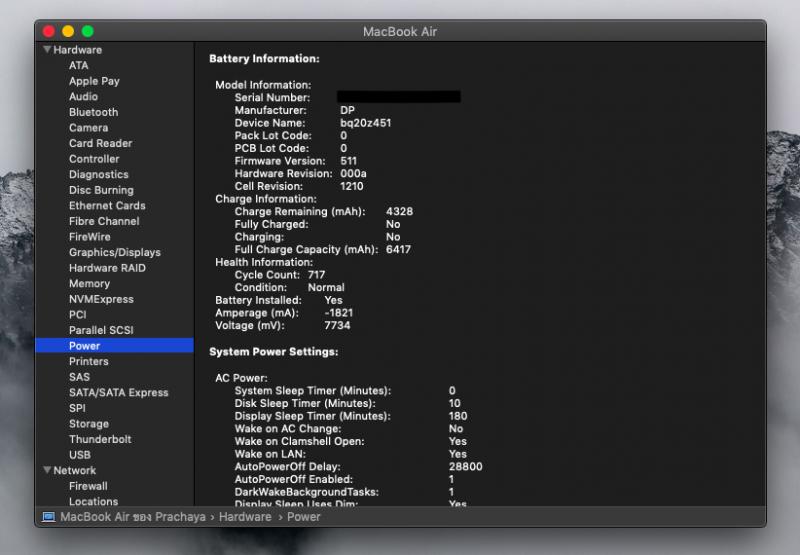This screenshot has height=555, width=800.
Task: Open the Camera hardware entry
Action: click(x=88, y=128)
